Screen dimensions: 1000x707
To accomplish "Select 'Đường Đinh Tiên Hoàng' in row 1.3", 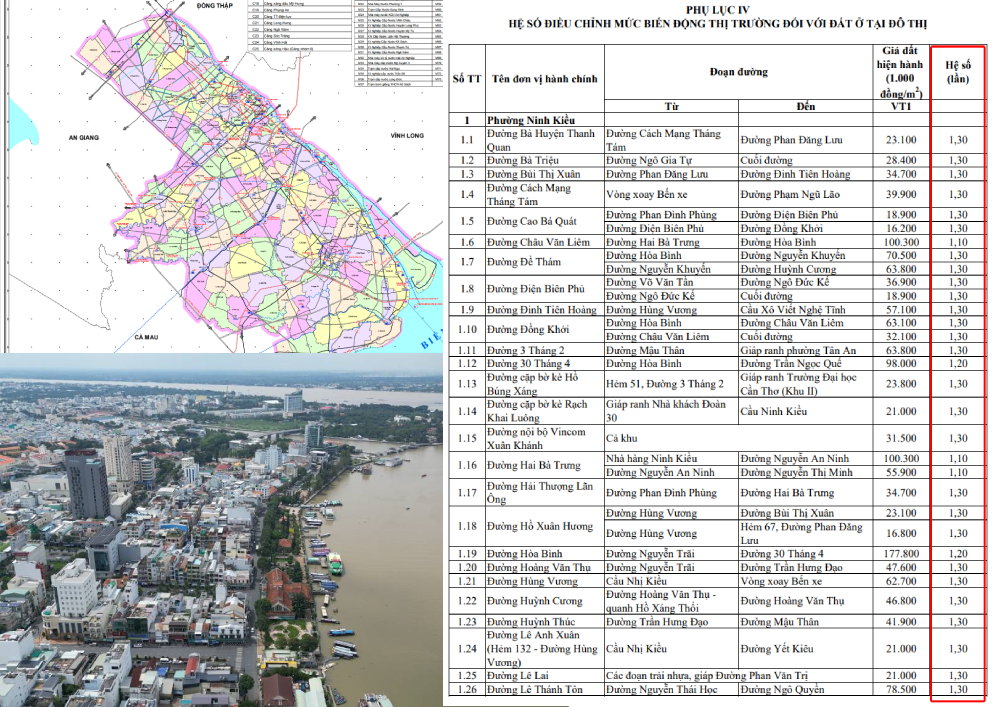I will click(x=795, y=174).
